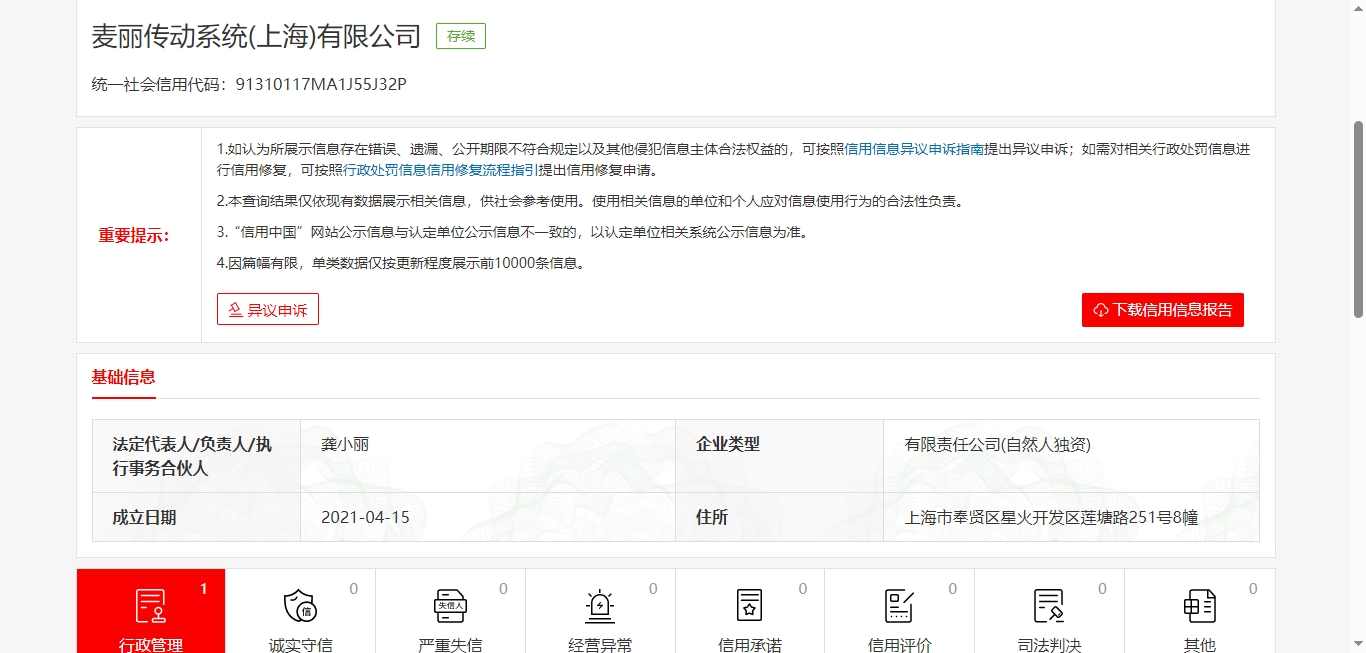This screenshot has width=1366, height=653.
Task: Open the 经营异常 tab
Action: click(600, 611)
